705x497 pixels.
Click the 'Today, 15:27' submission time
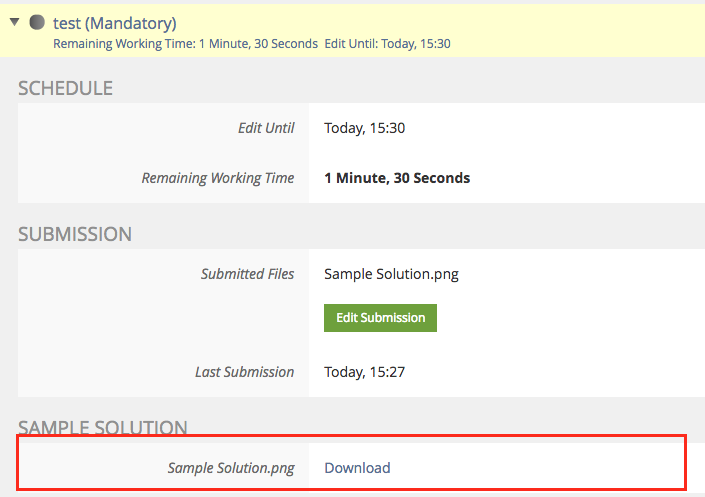364,372
